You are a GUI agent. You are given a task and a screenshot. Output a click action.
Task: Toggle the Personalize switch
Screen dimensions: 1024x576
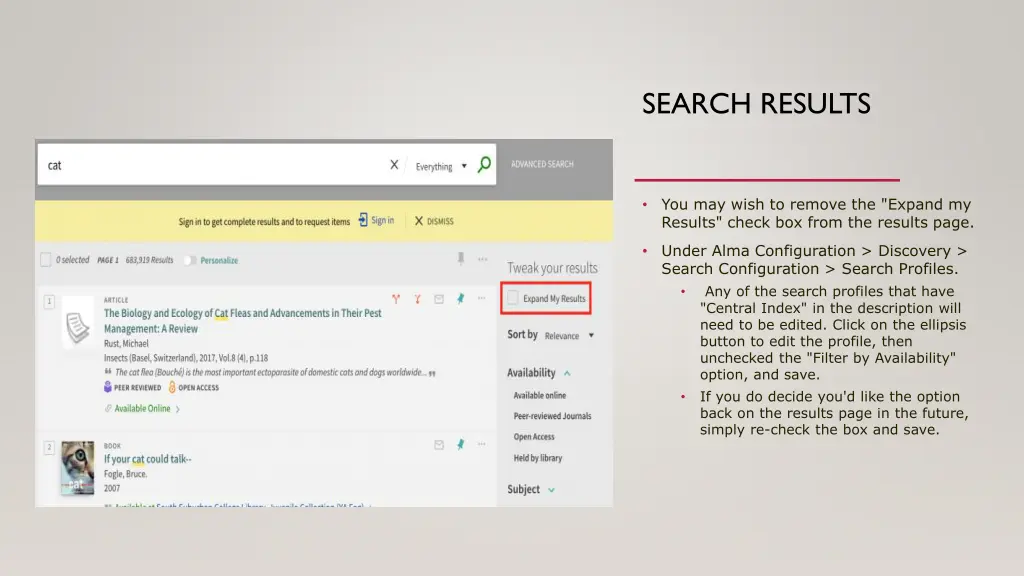click(189, 260)
